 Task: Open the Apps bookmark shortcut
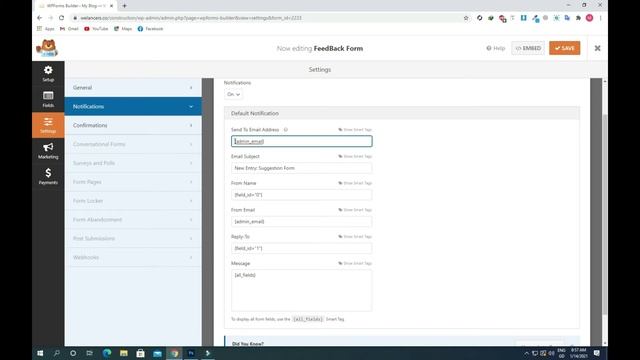(45, 29)
